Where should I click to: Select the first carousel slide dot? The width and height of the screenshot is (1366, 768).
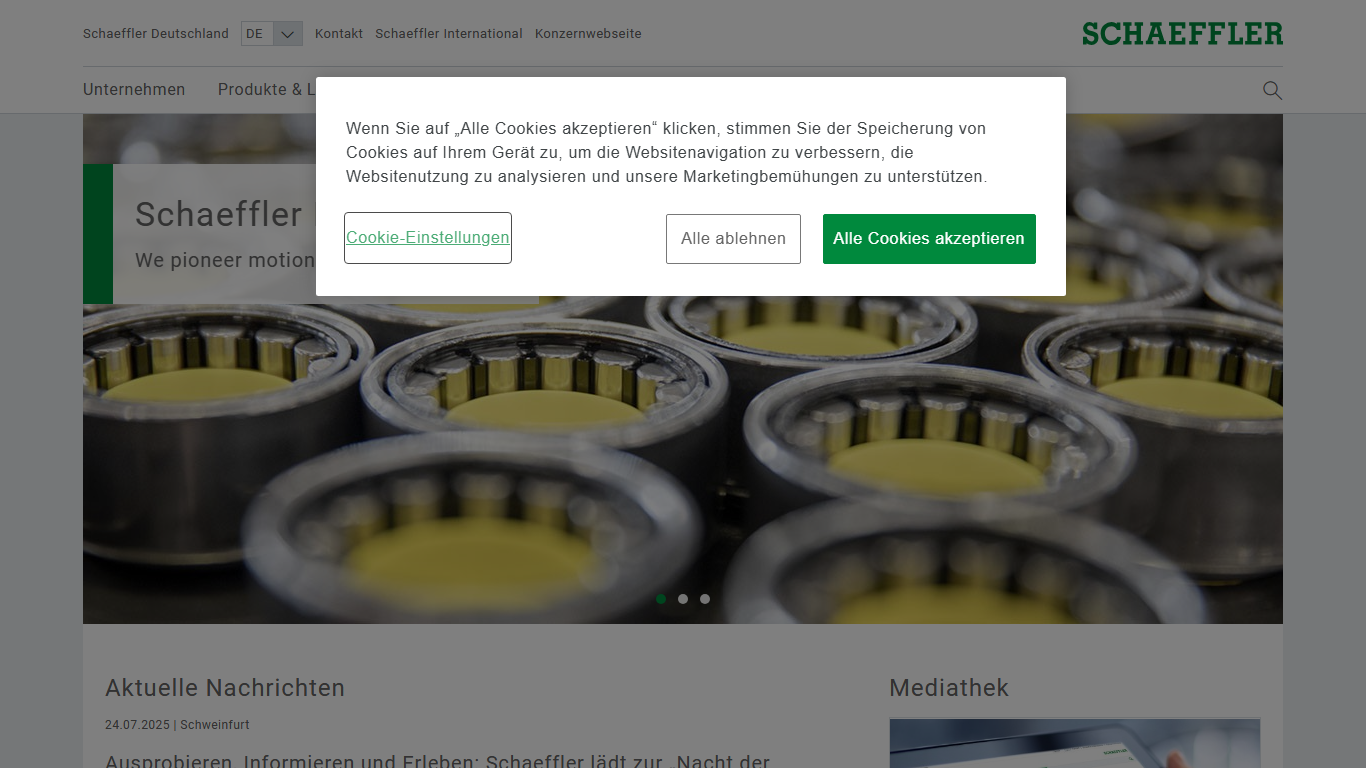pyautogui.click(x=661, y=599)
